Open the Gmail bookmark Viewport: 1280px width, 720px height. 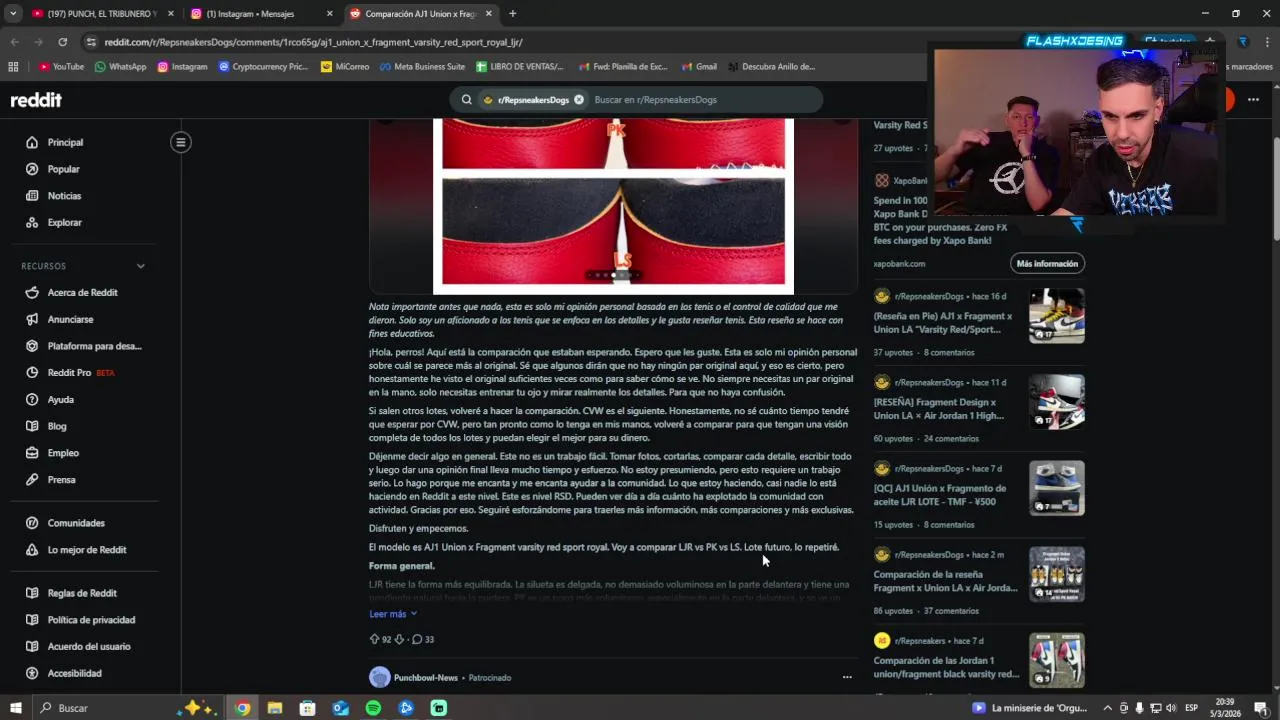click(698, 67)
